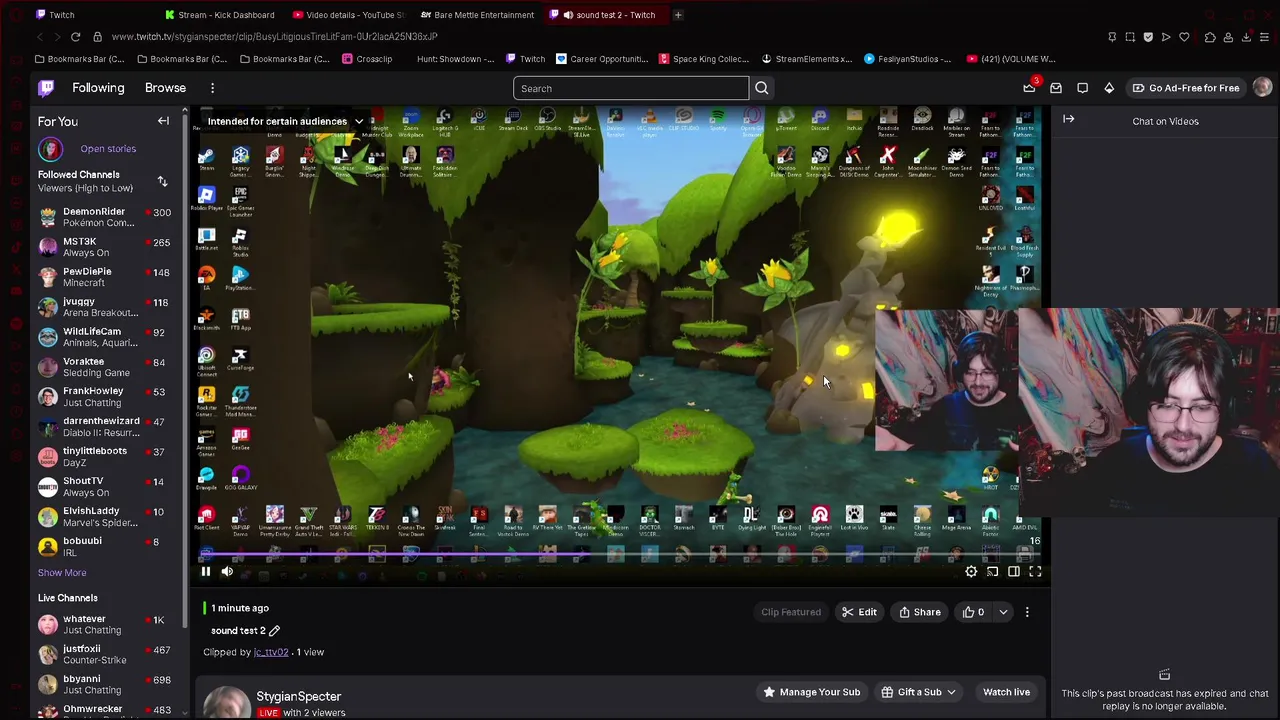Image resolution: width=1280 pixels, height=720 pixels.
Task: Open the Whispers chat bubble icon
Action: click(x=1082, y=88)
